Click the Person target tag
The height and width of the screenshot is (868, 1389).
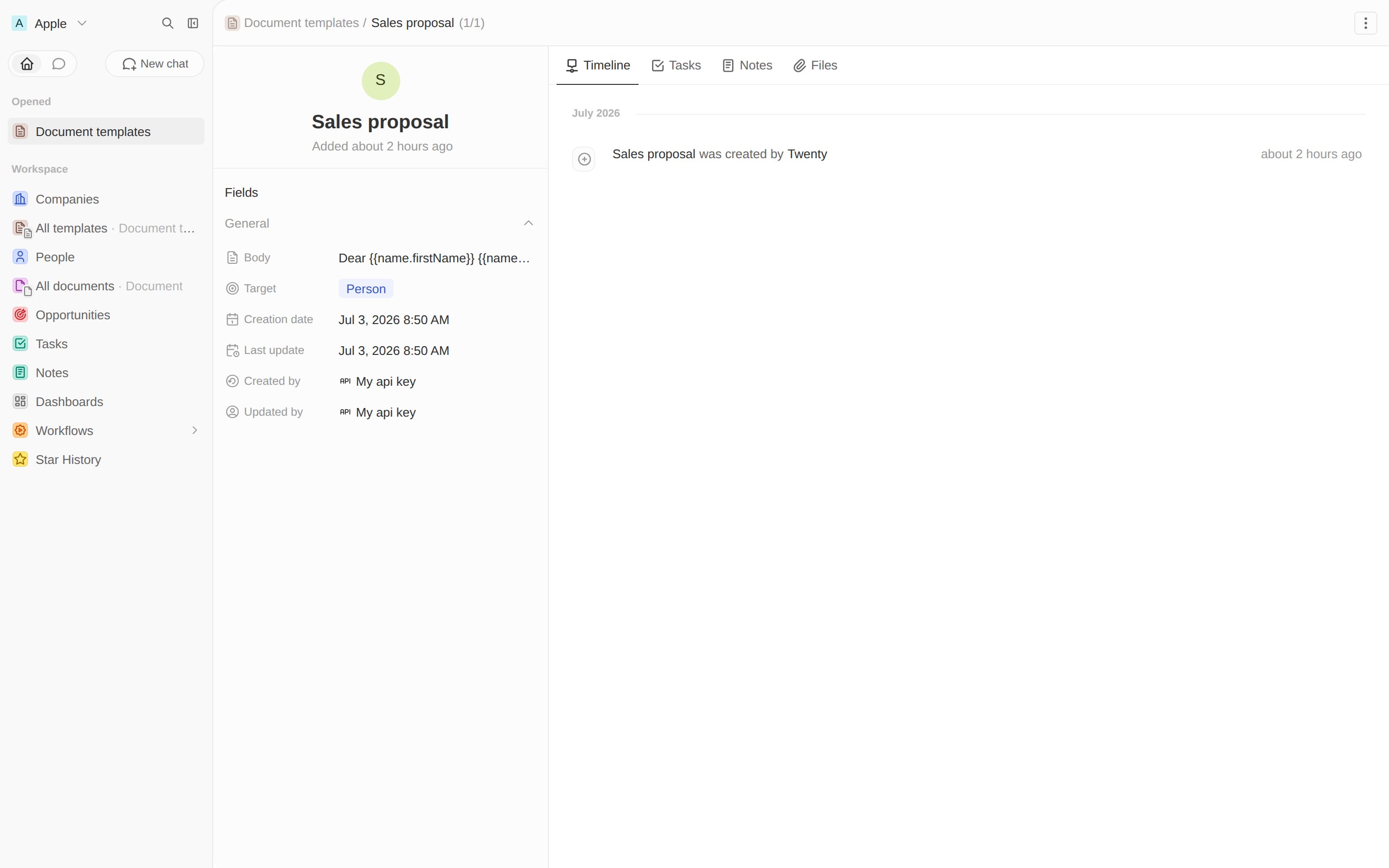tap(366, 289)
